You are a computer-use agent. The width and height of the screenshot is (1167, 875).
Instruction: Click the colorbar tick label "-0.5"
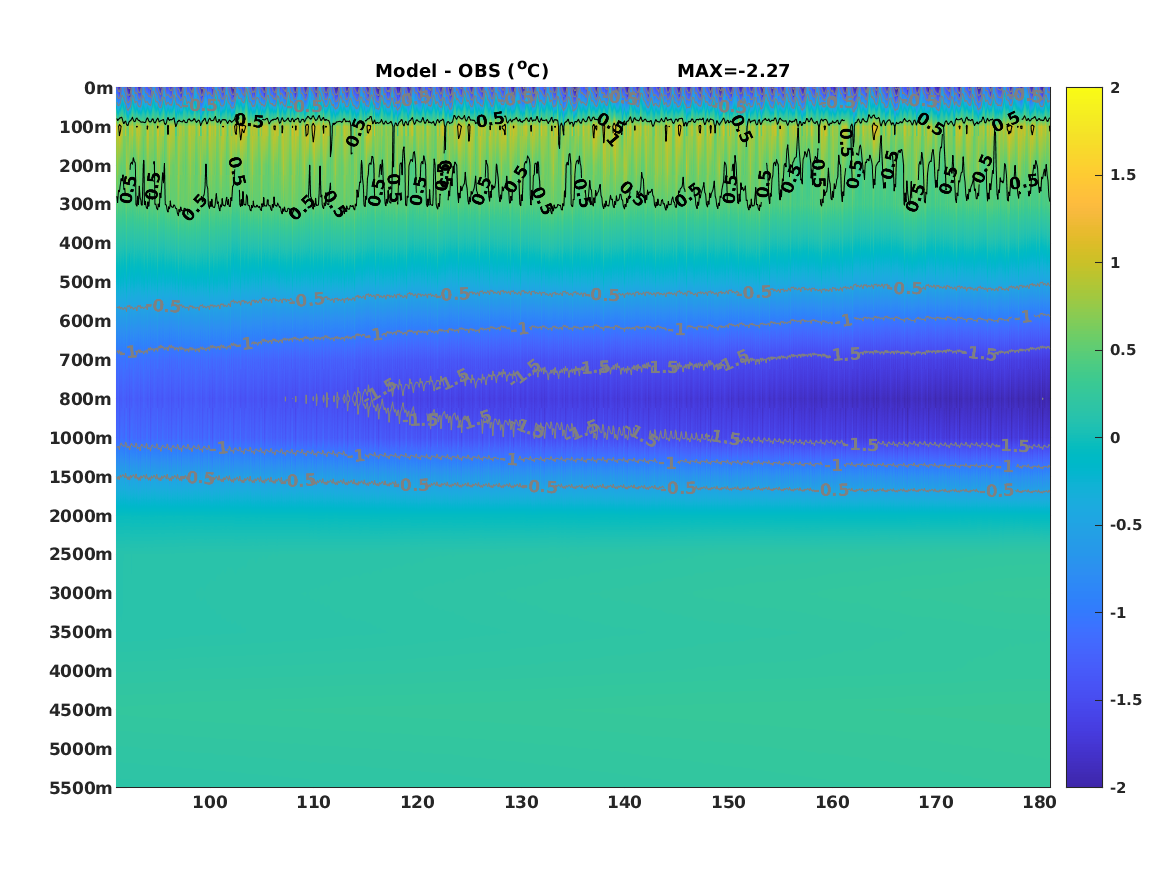pos(1126,525)
